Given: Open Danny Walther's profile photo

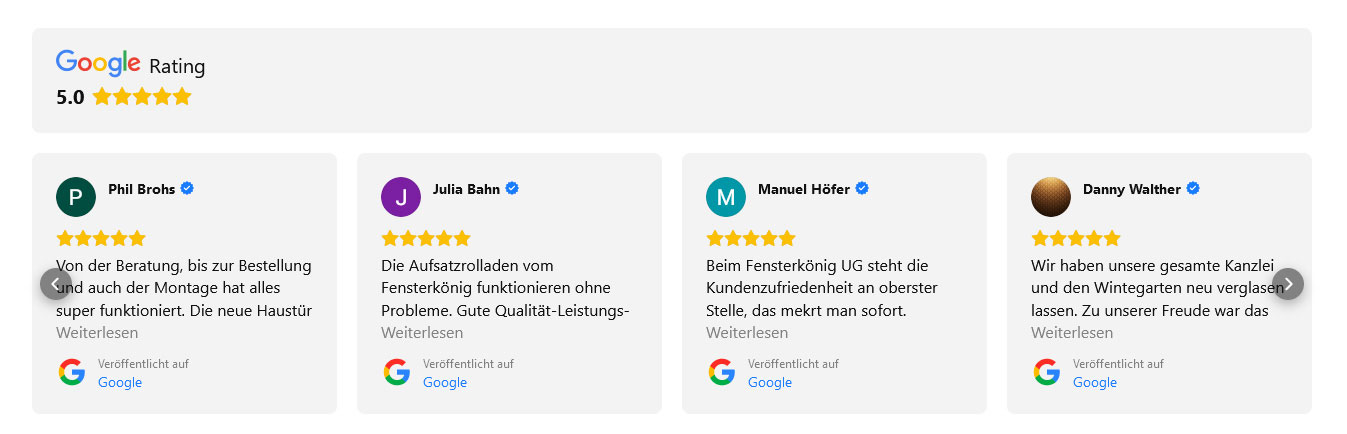Looking at the screenshot, I should click(x=1051, y=197).
